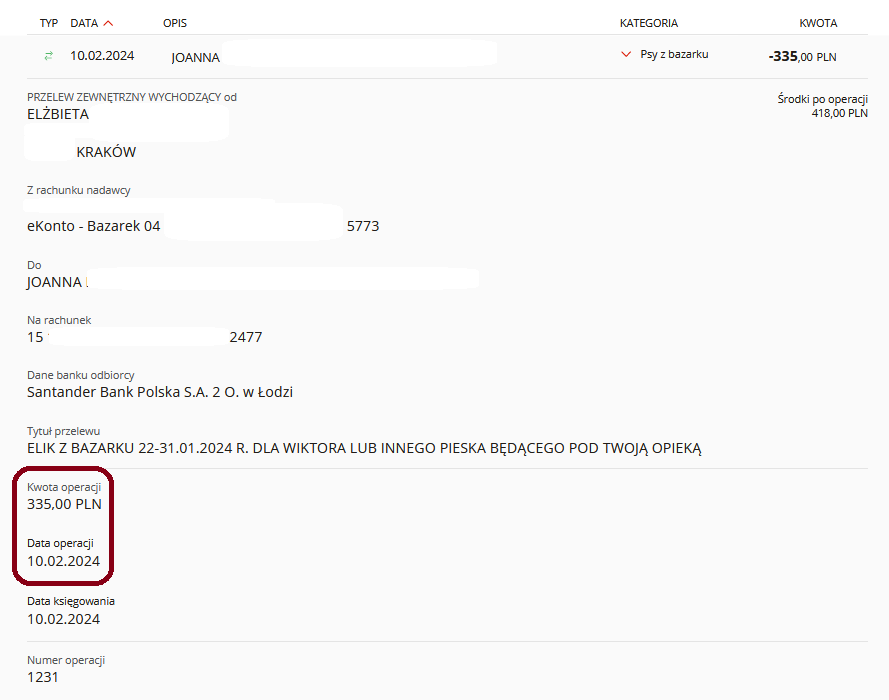Expand the category chevron beside Psy z bazarku
This screenshot has width=889, height=700.
point(626,55)
